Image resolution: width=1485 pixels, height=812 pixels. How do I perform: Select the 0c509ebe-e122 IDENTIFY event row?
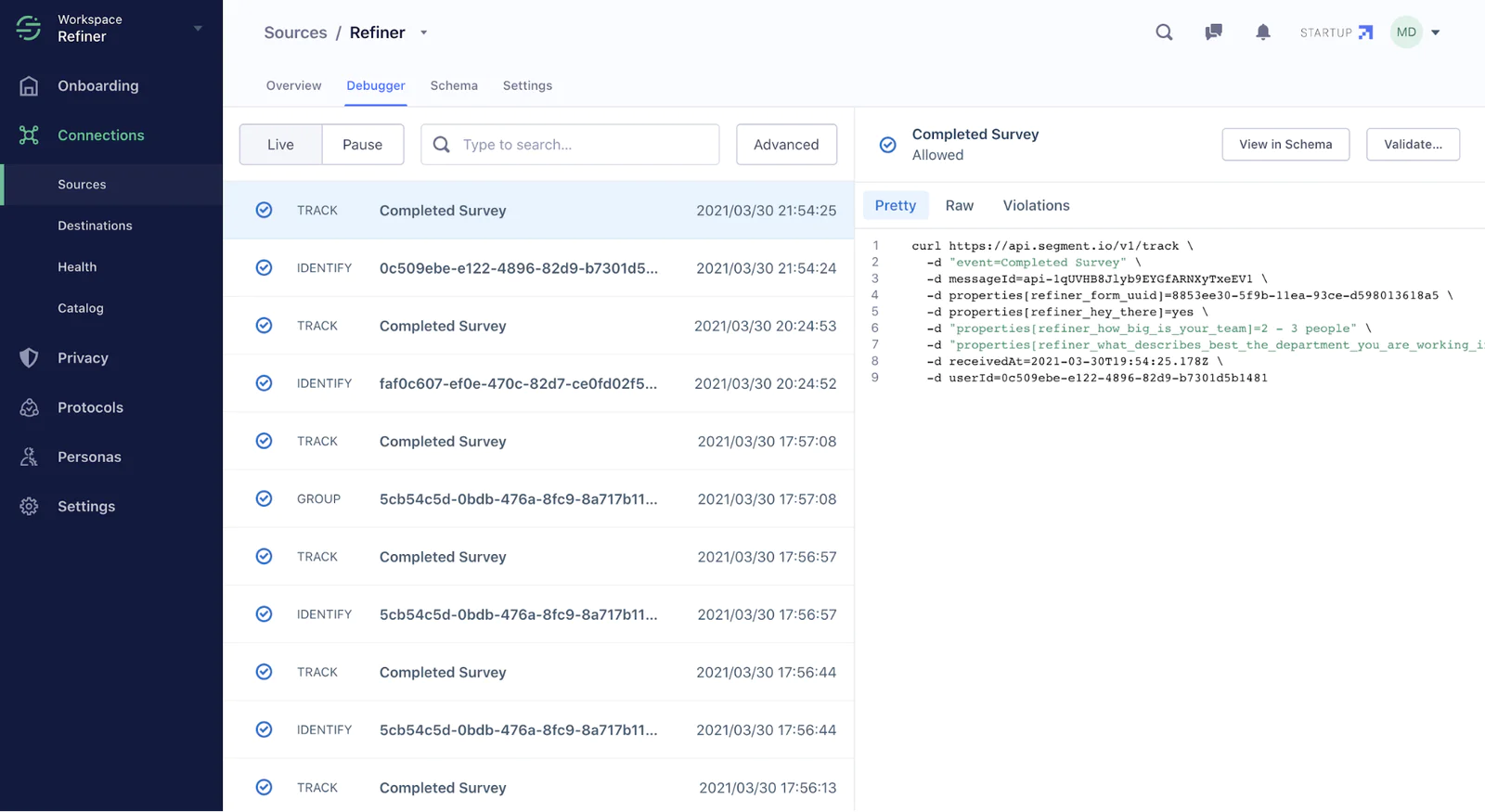coord(538,268)
